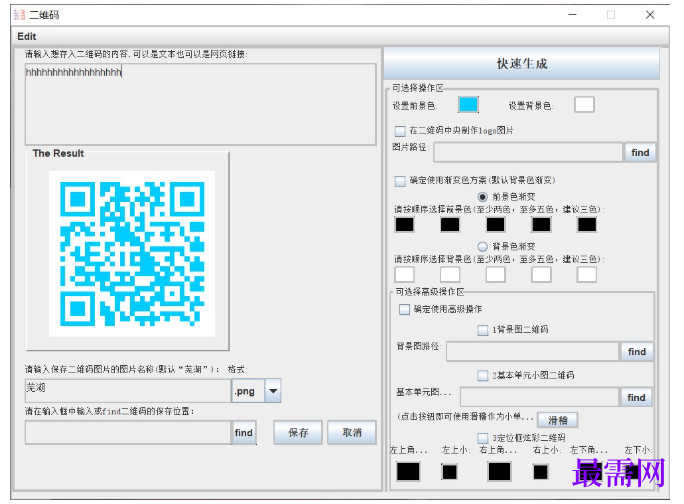The image size is (684, 504).
Task: Click the generated QR code image
Action: [x=132, y=254]
